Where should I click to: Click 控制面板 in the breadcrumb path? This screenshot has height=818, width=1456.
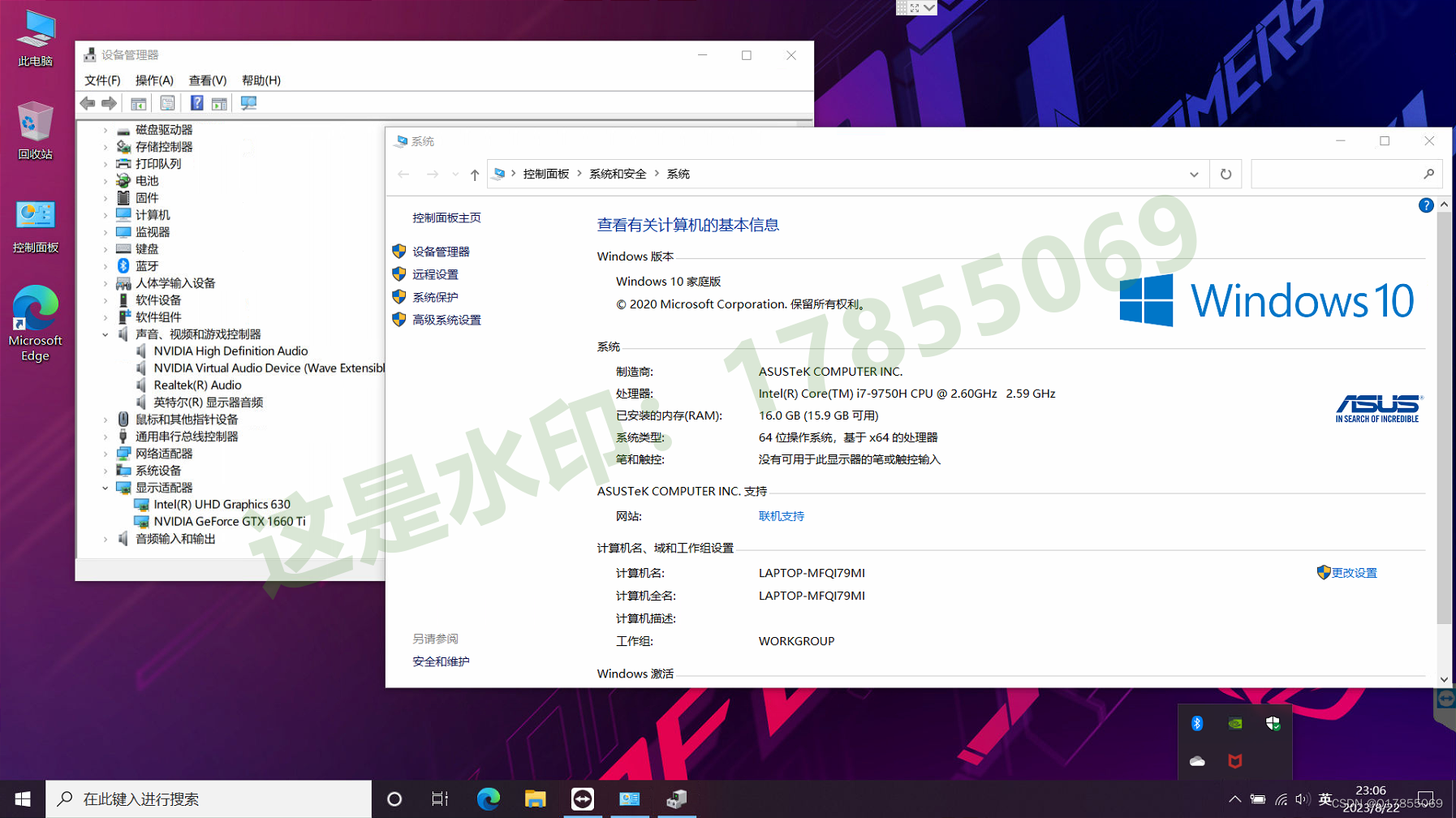tap(546, 174)
